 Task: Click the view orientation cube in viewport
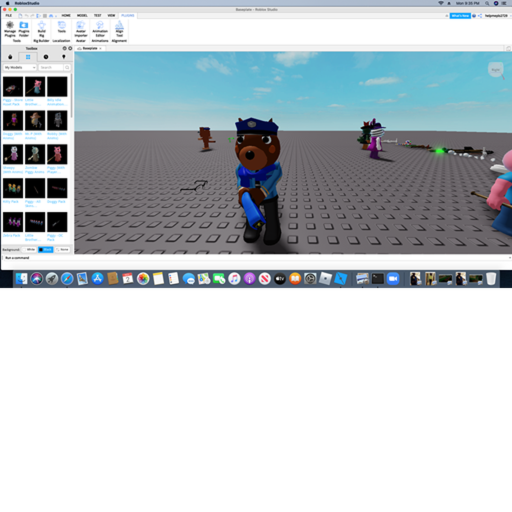coord(496,70)
